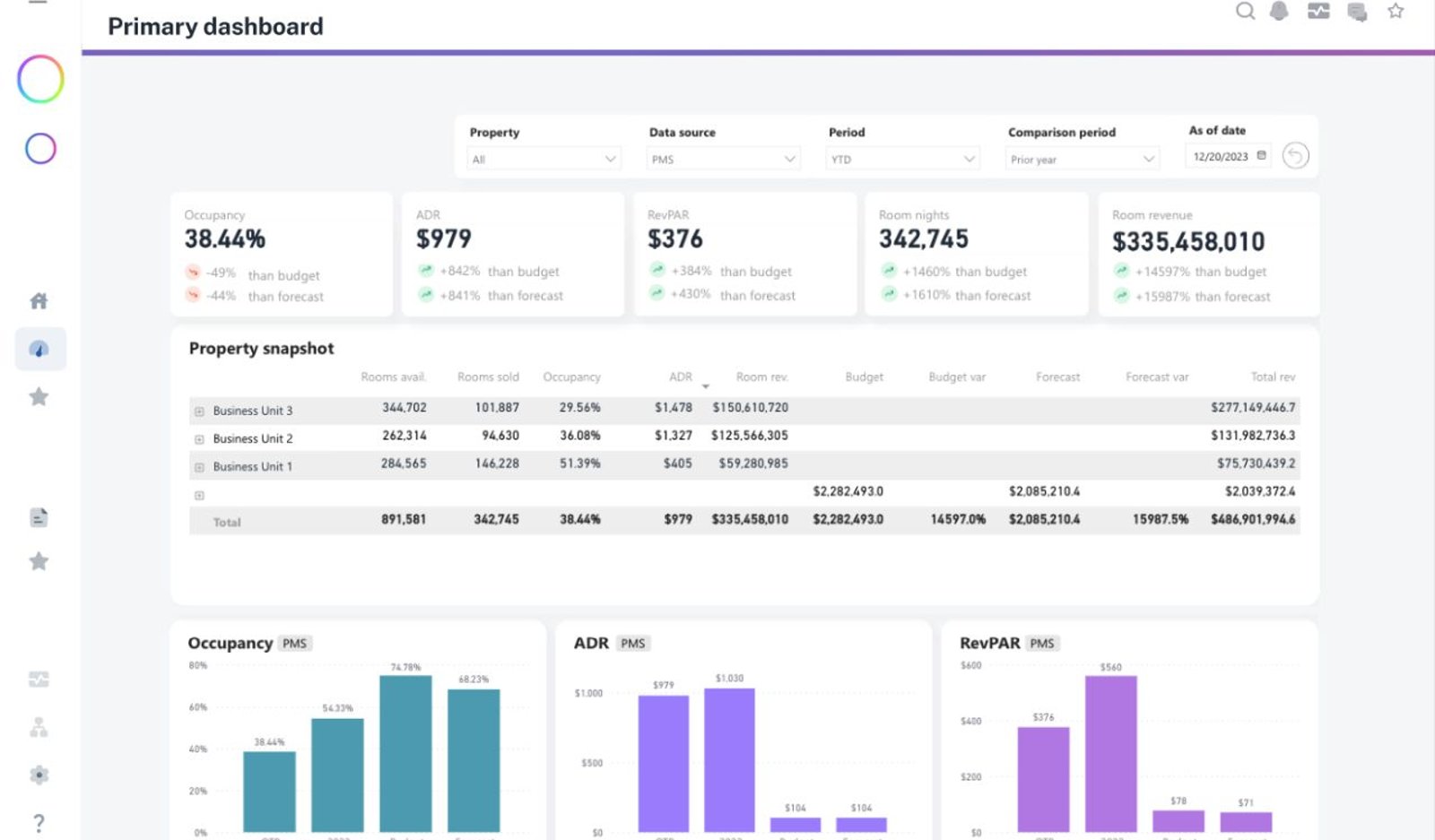Open settings with sidebar gear icon

[x=39, y=775]
